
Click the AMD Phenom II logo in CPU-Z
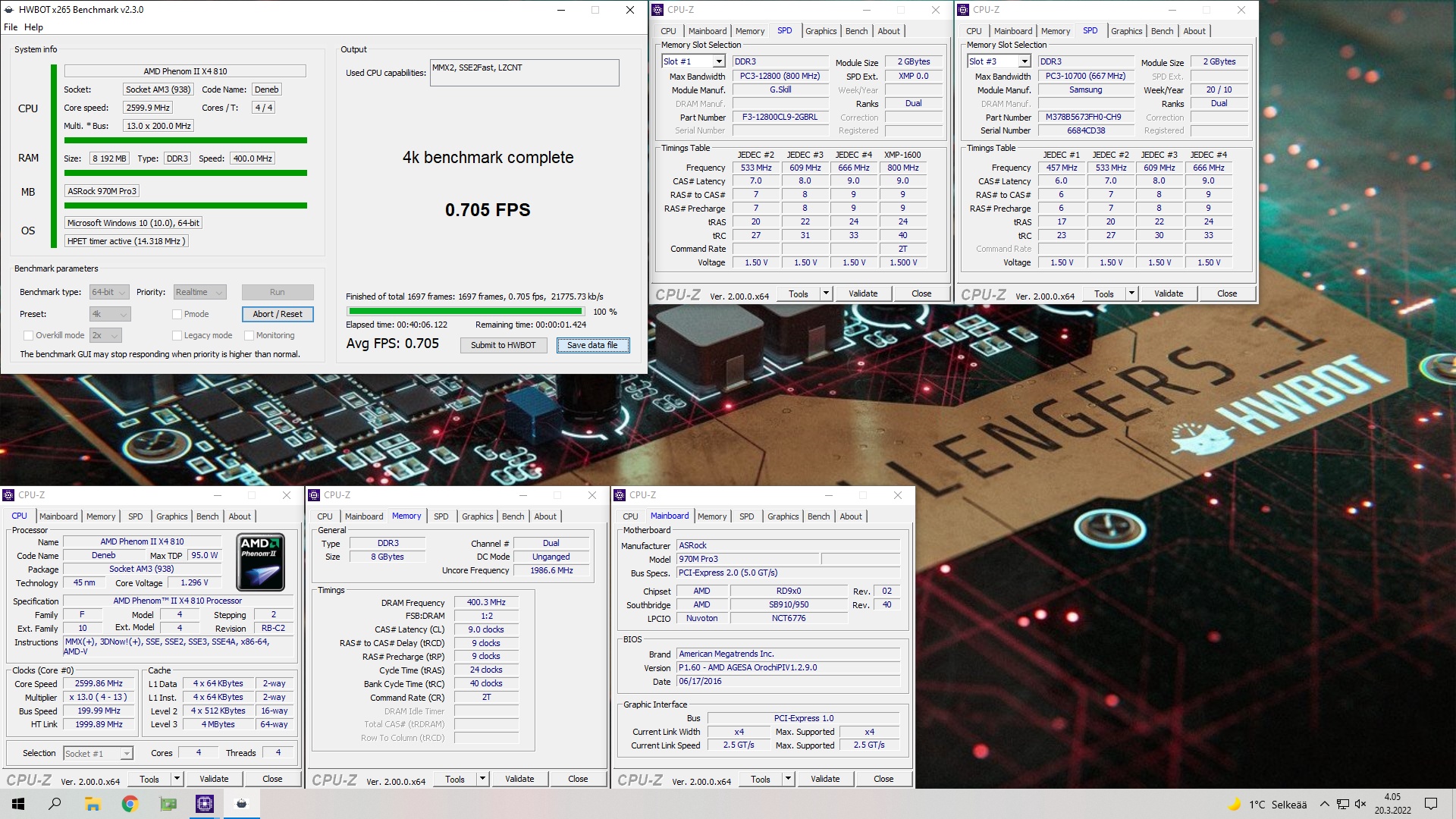(261, 562)
